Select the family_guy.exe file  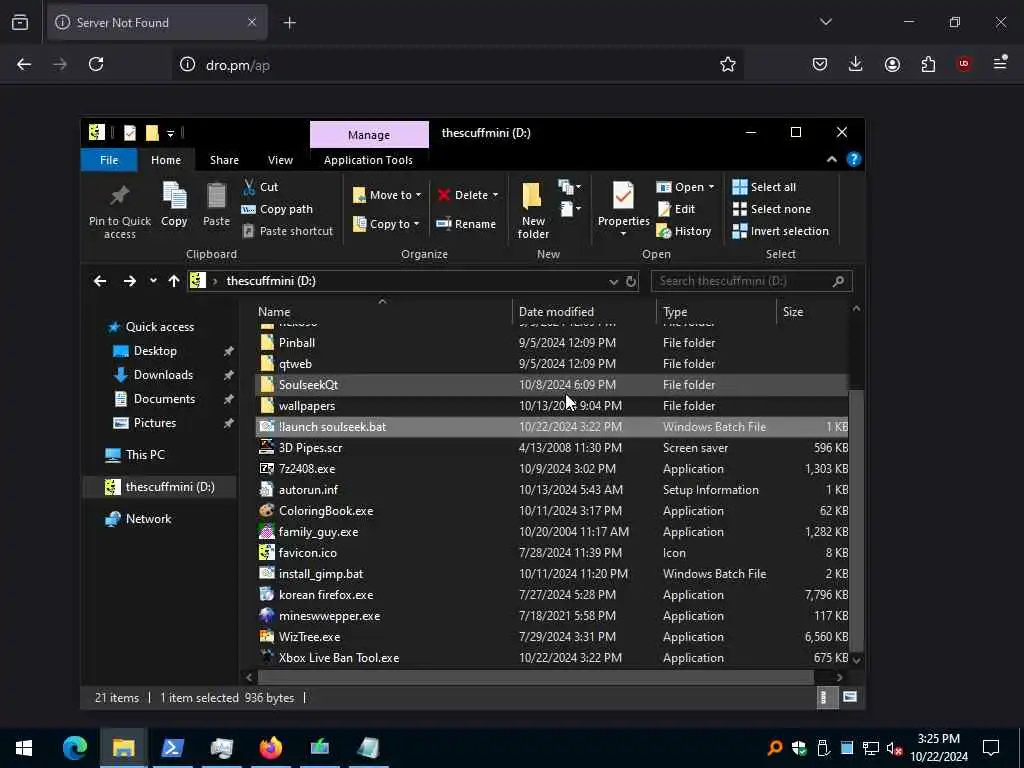coord(552,532)
